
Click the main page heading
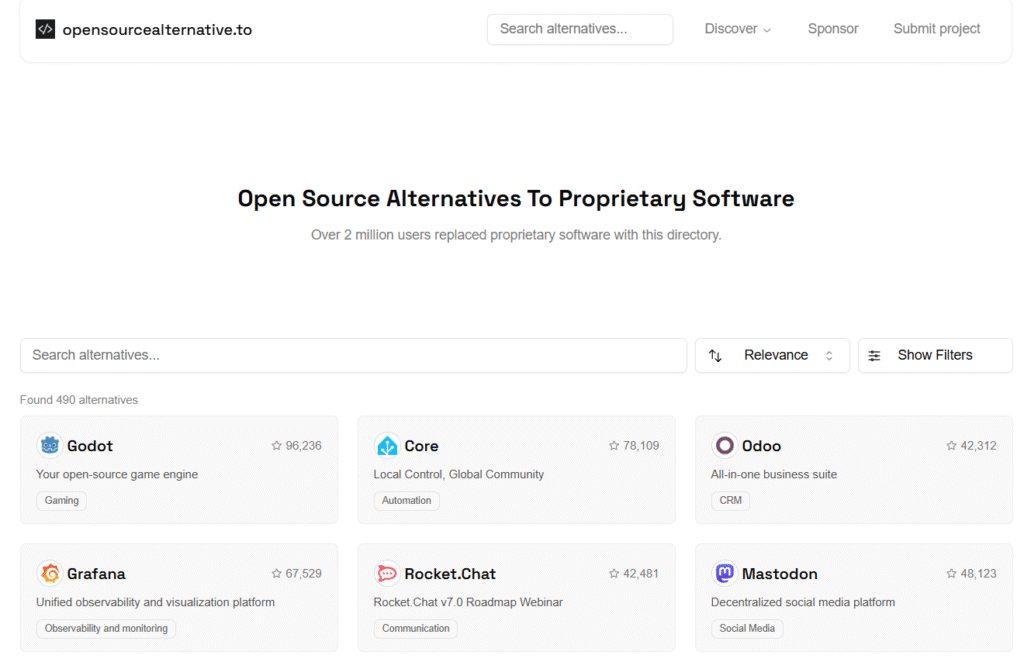point(516,198)
